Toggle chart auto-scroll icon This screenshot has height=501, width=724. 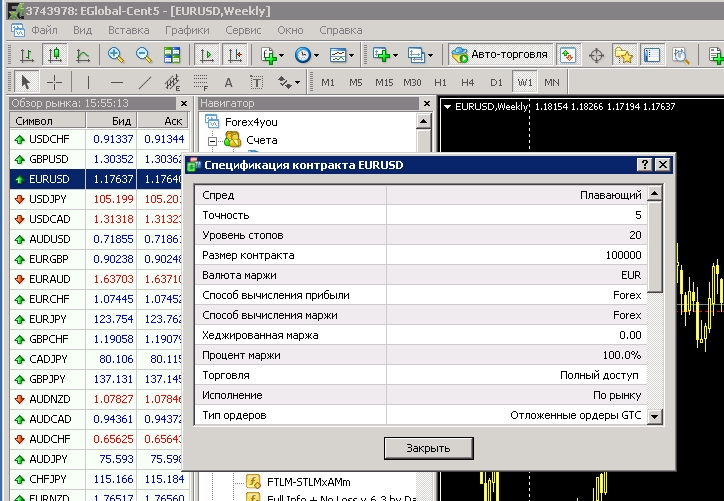(x=206, y=55)
